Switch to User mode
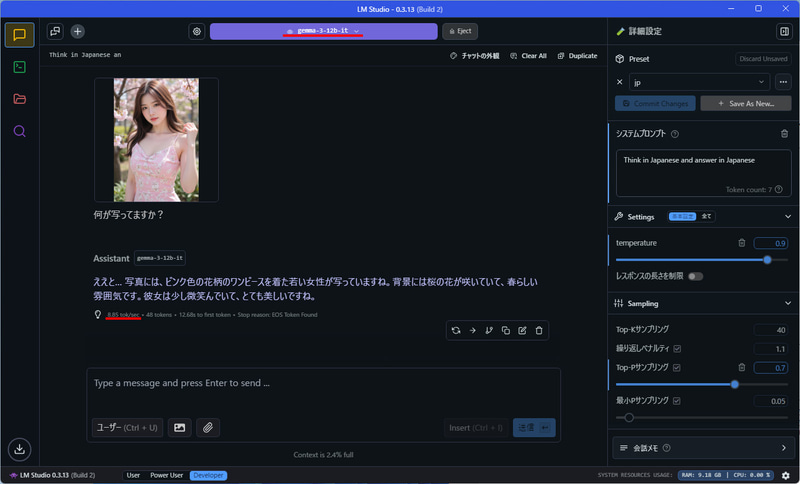The height and width of the screenshot is (484, 800). click(133, 475)
